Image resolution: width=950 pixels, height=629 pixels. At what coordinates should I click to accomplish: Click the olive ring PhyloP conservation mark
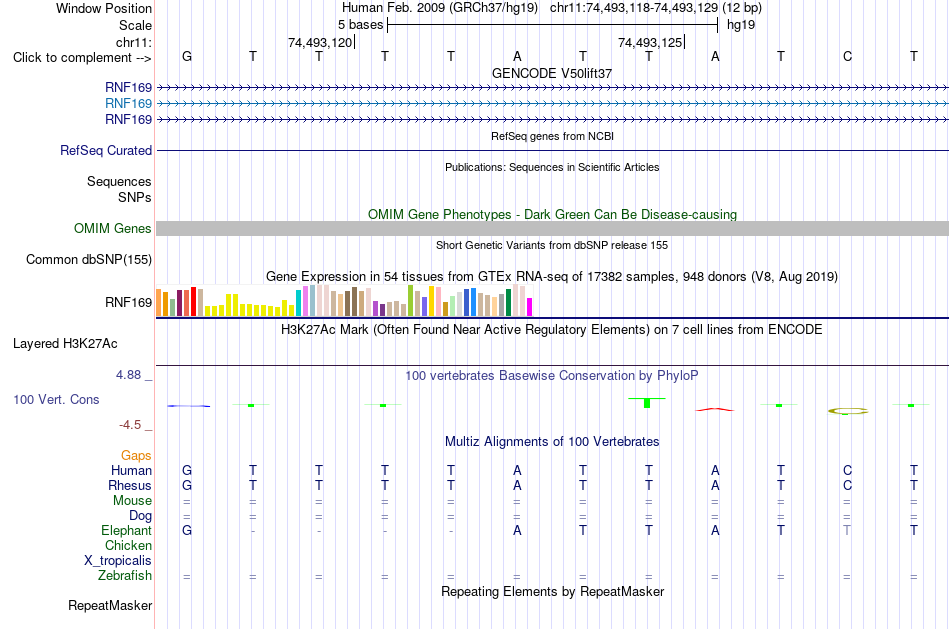(x=848, y=411)
